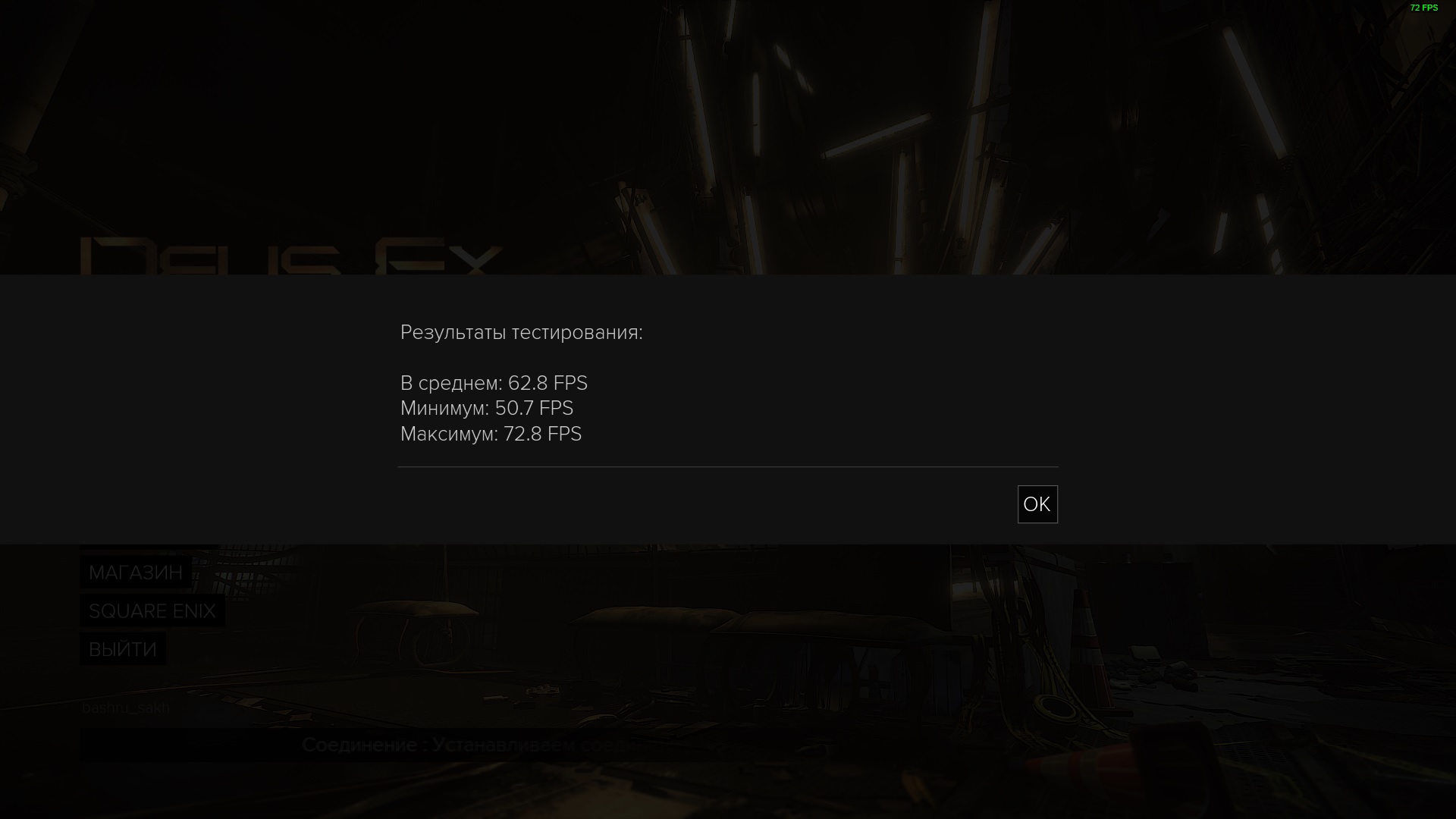
Task: Select the Минимум 50.7 FPS result line
Action: (487, 408)
